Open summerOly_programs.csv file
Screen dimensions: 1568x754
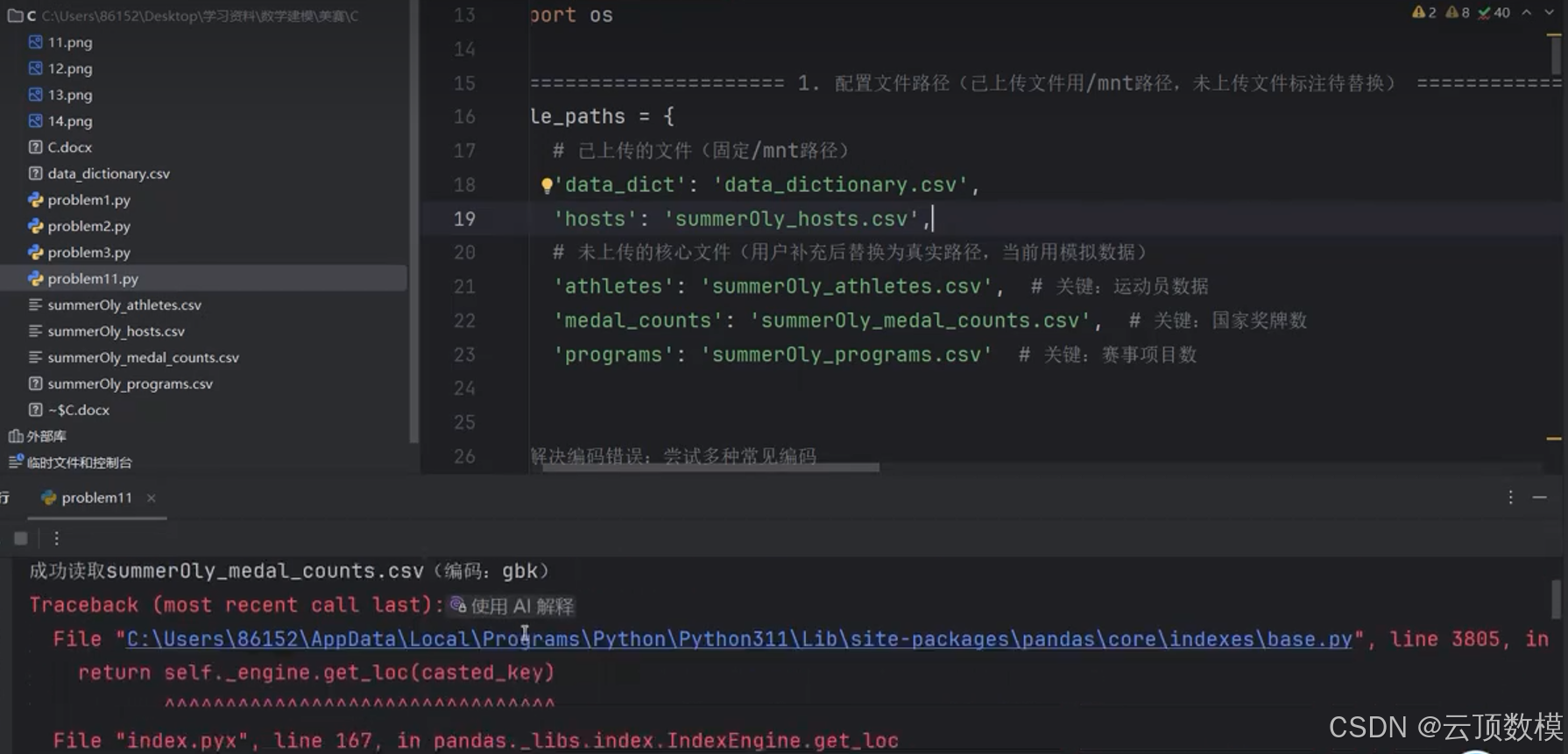click(130, 384)
